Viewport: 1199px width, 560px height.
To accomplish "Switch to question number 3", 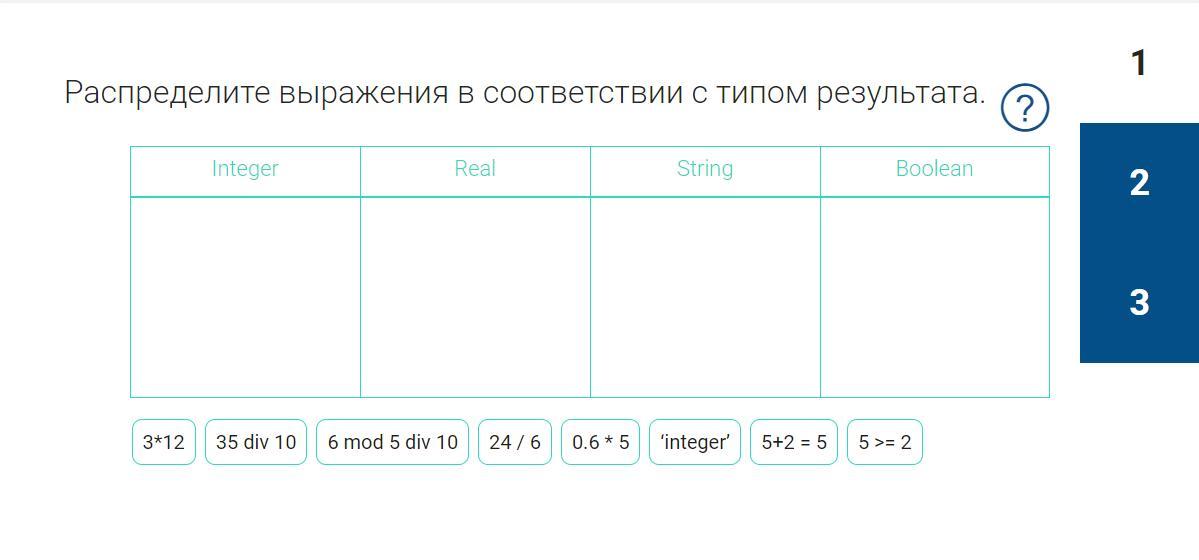I will tap(1139, 302).
